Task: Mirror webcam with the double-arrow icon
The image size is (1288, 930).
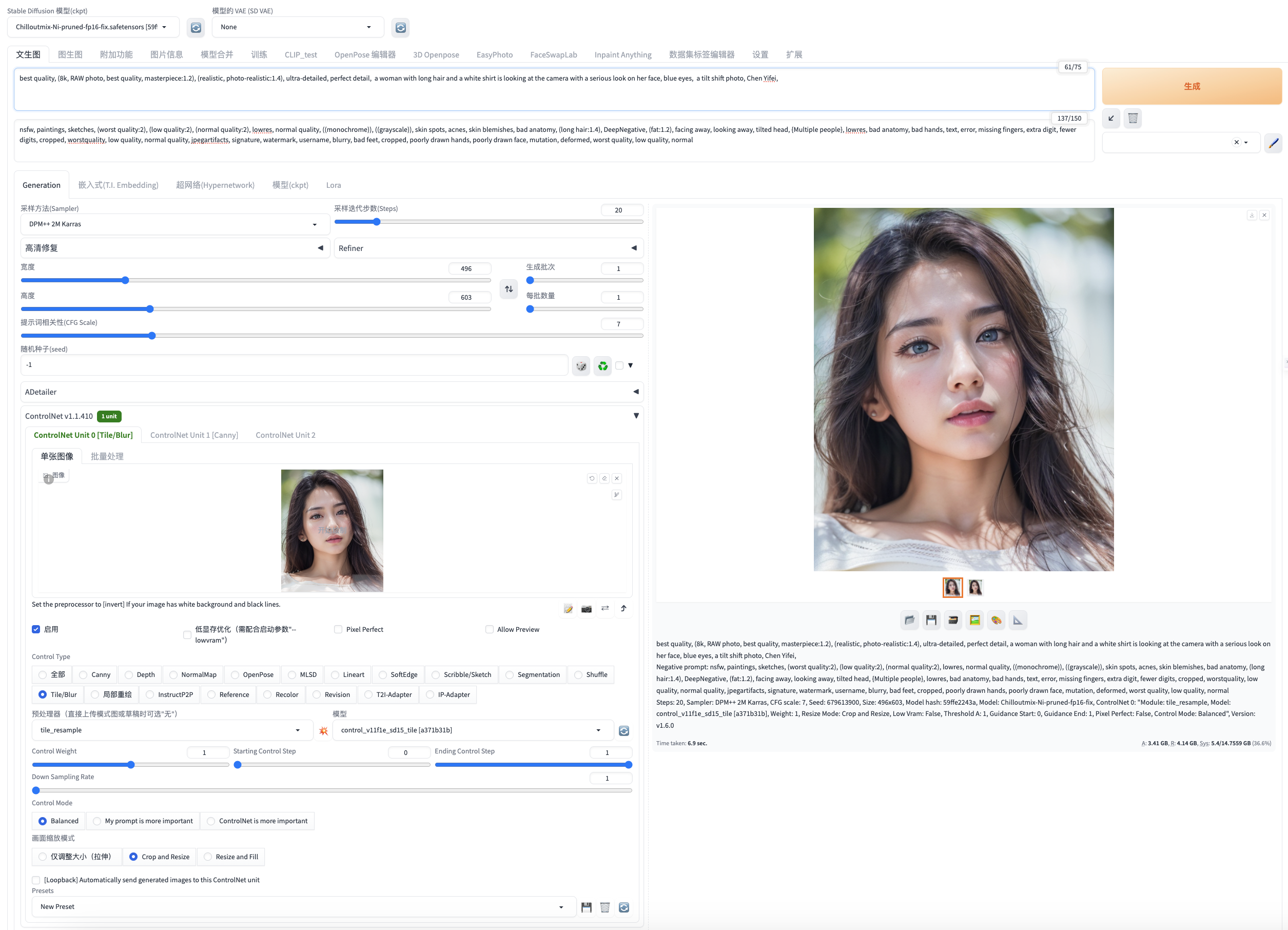Action: [606, 608]
